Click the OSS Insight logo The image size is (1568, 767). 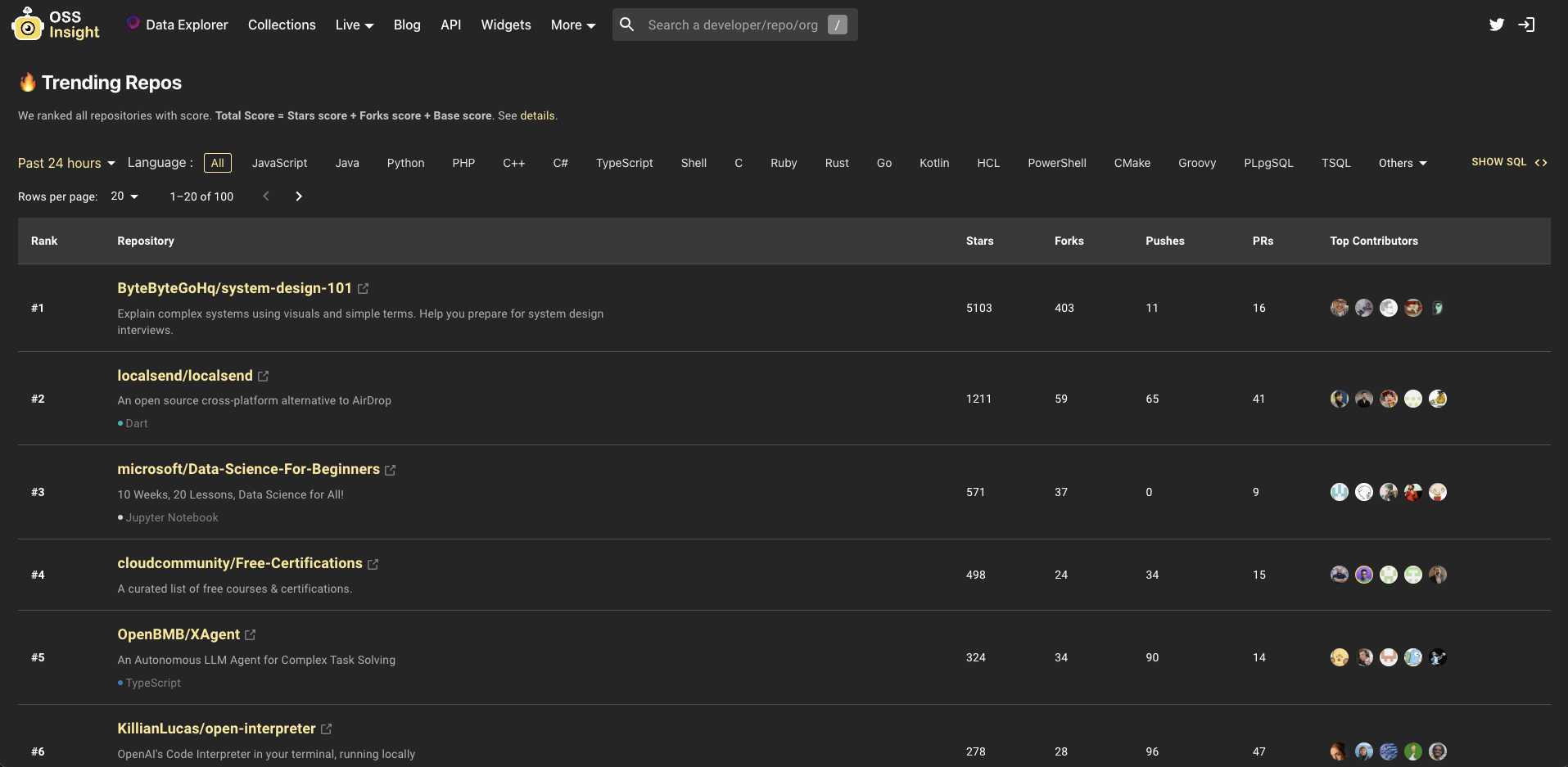click(x=56, y=25)
